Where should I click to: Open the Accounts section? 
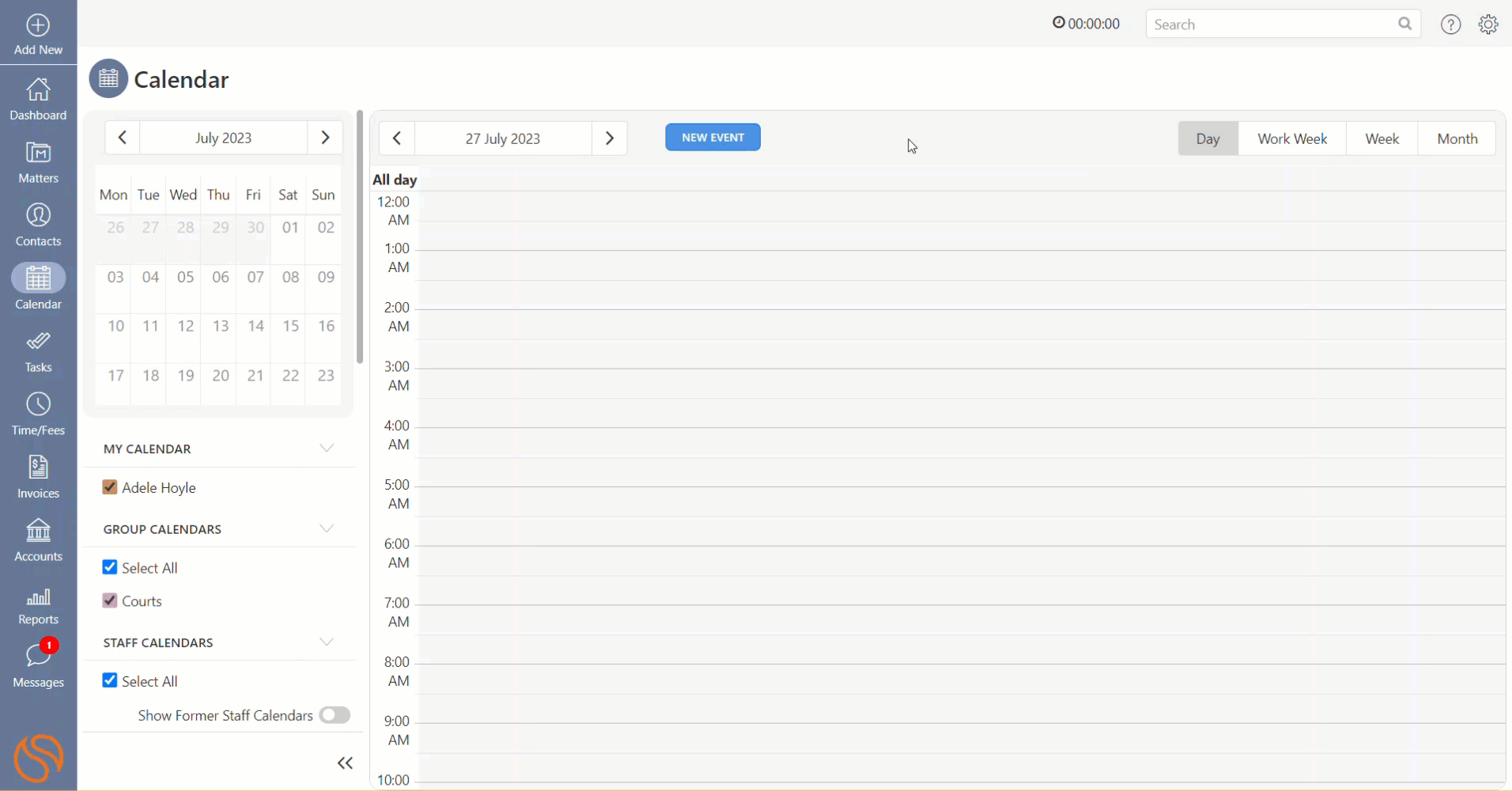click(38, 541)
